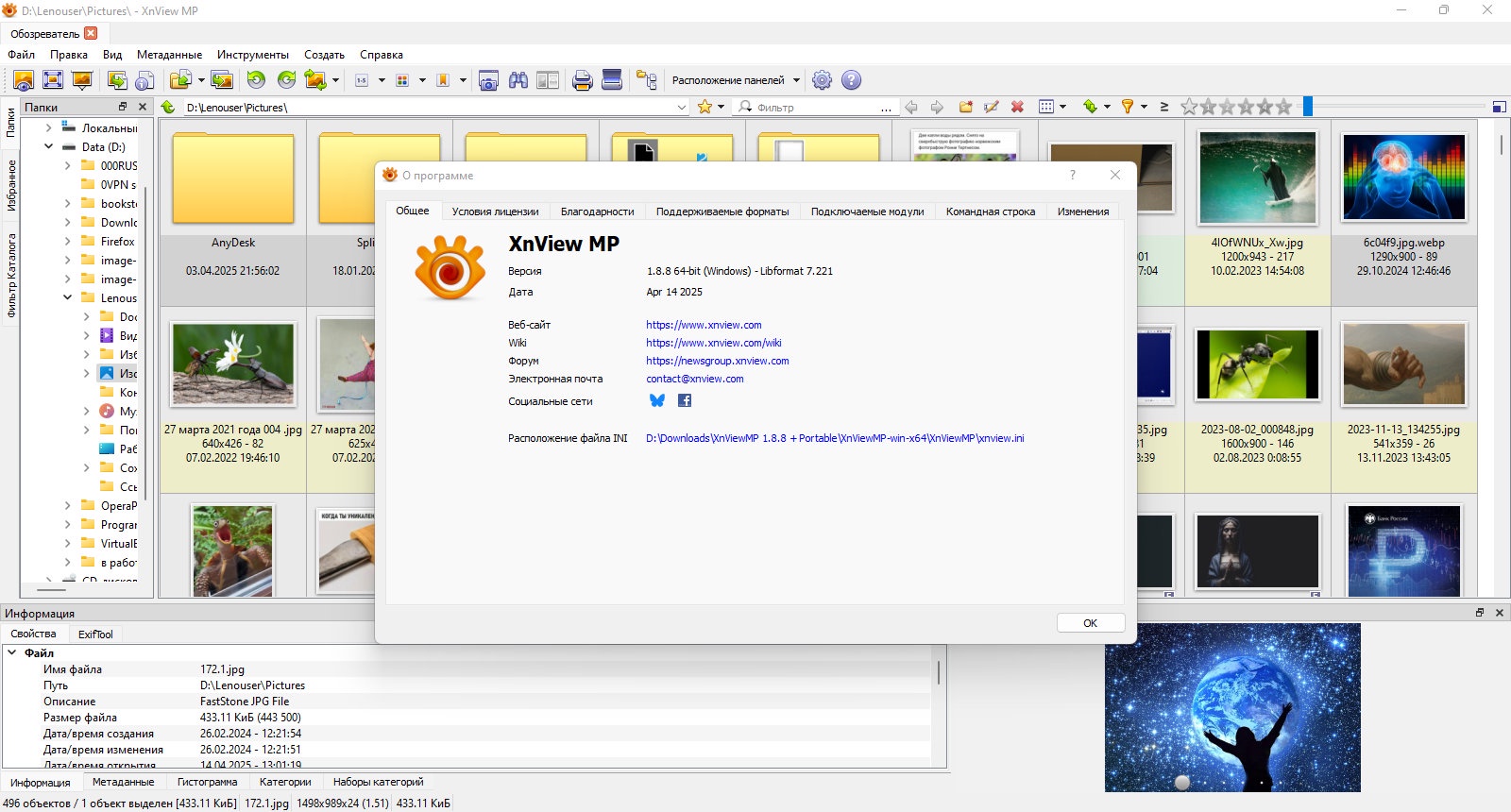Open the Расположение панелей dropdown
Viewport: 1511px width, 812px height.
click(736, 80)
